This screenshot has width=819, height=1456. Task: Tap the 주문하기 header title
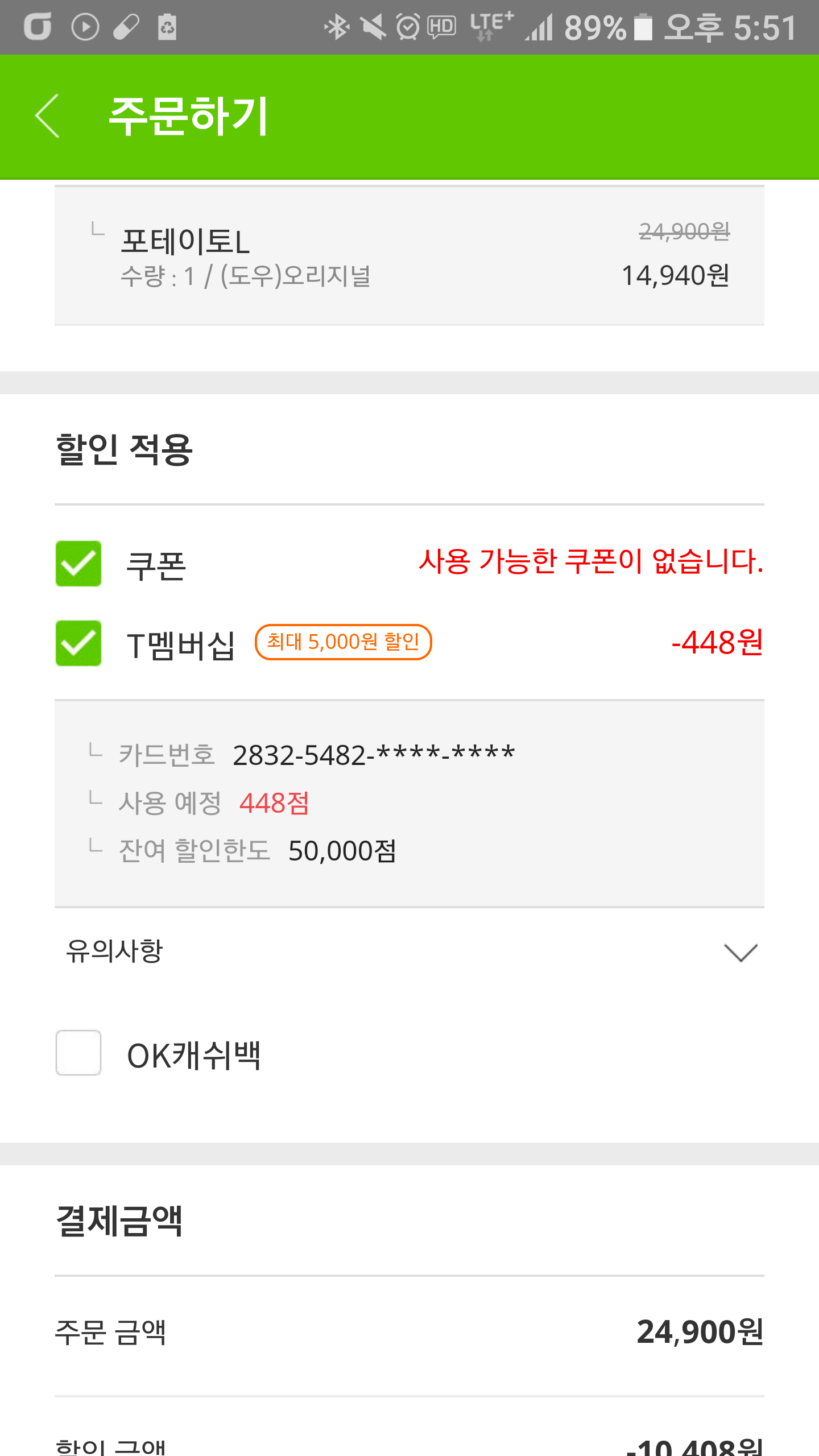click(188, 116)
